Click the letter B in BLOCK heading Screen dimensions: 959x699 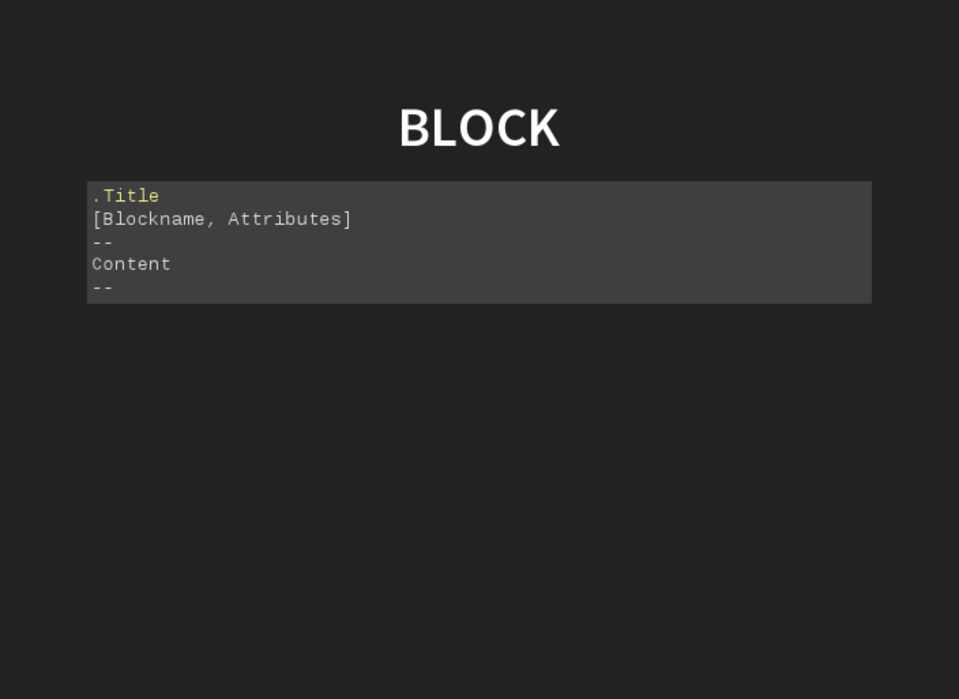414,129
